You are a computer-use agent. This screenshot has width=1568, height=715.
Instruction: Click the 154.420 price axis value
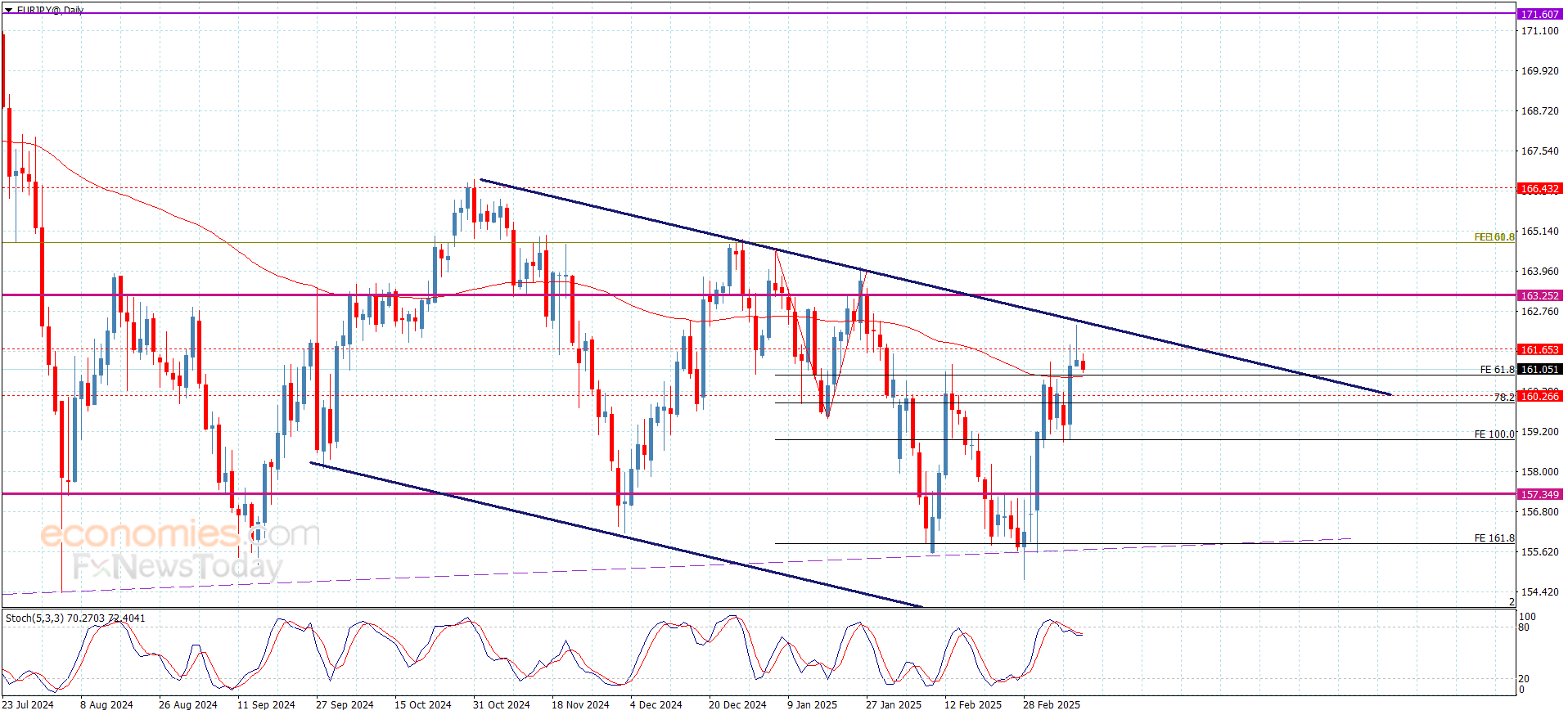tap(1539, 591)
